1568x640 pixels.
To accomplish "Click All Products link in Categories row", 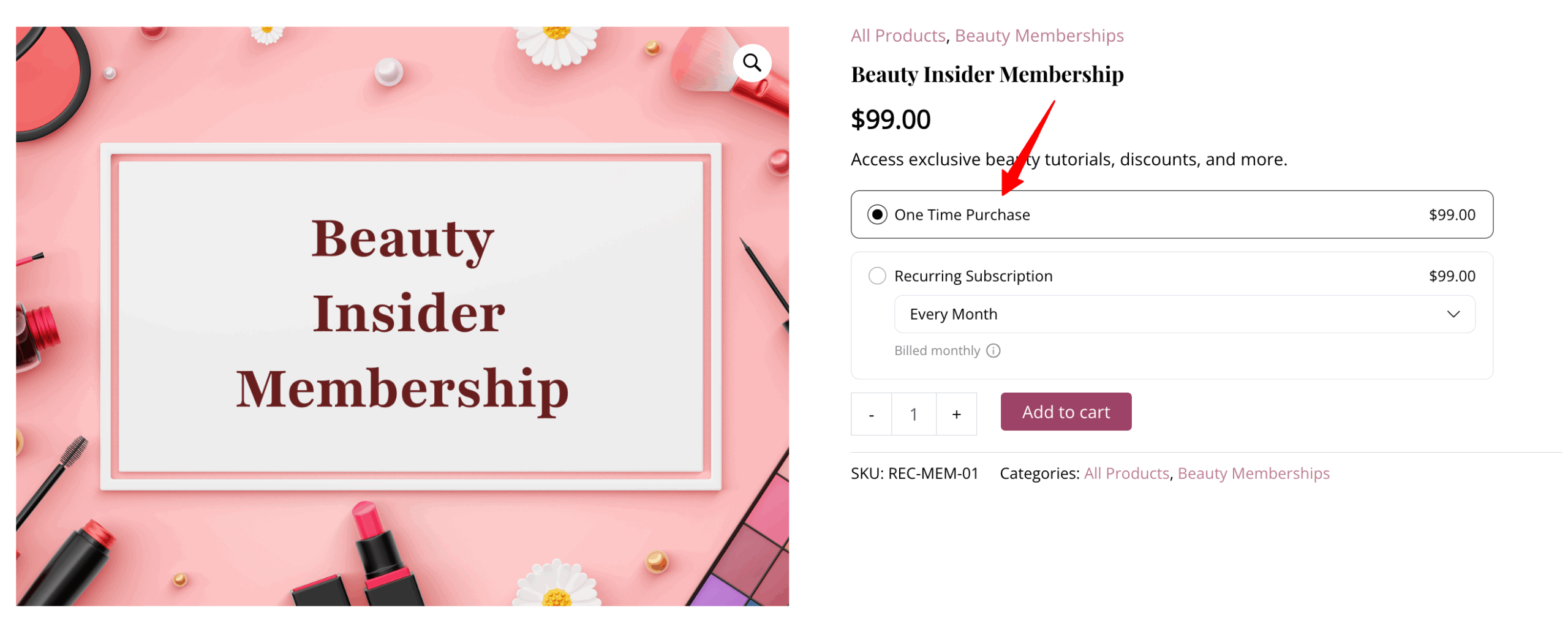I will point(1126,474).
